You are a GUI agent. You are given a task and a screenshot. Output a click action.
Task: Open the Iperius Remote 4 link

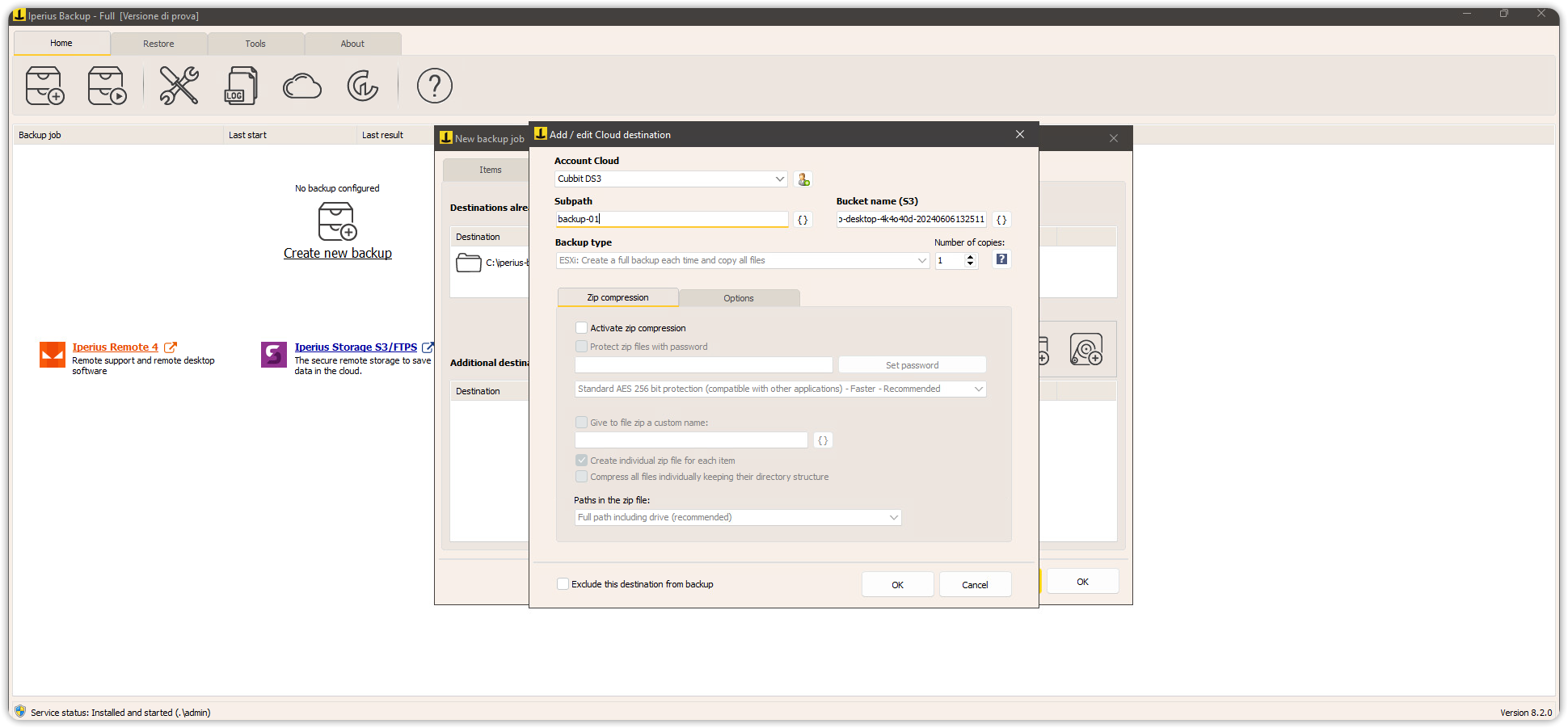(116, 347)
